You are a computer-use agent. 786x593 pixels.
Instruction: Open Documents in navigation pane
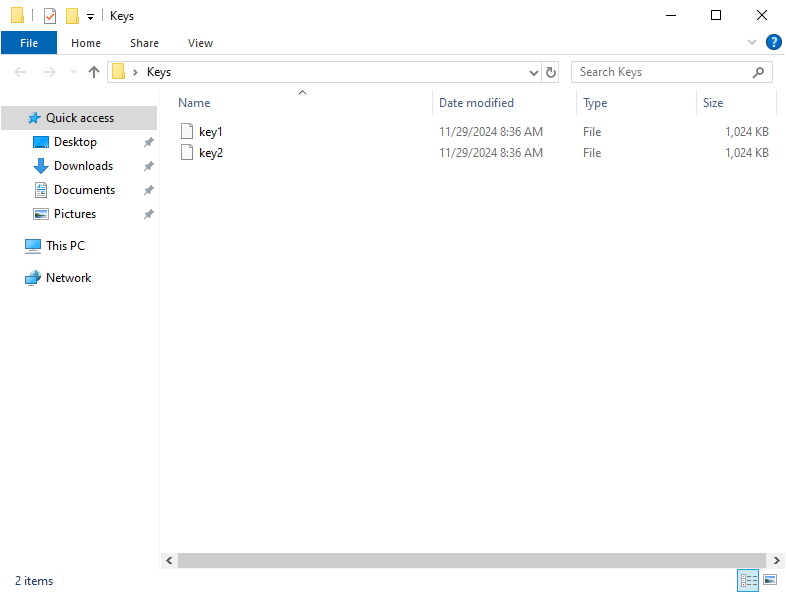pos(84,190)
